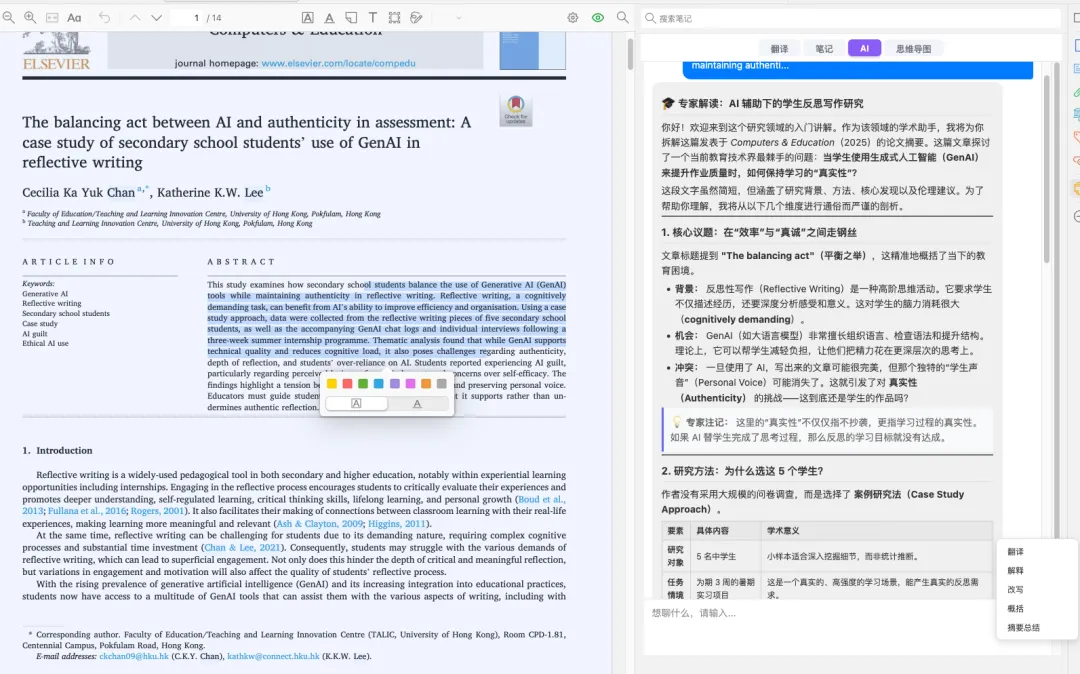1080x674 pixels.
Task: Open the Ash & Clayton, 2009 citation
Action: (320, 523)
